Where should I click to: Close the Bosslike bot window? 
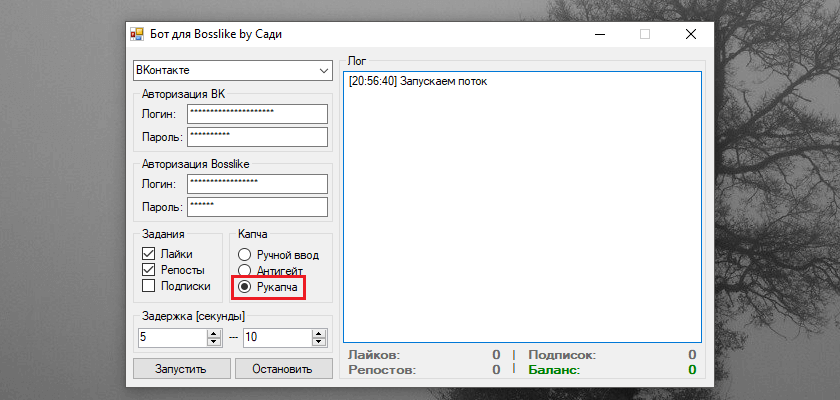[x=691, y=34]
